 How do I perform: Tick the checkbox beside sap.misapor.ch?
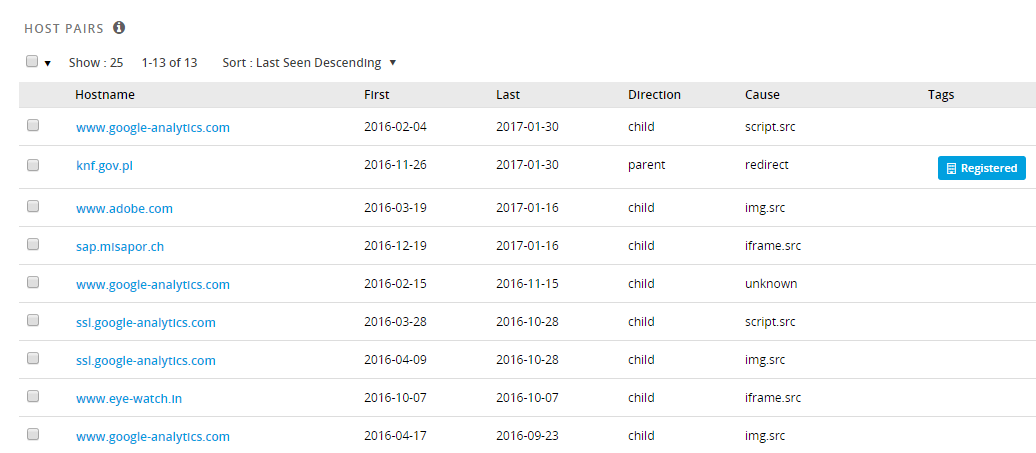(x=33, y=244)
